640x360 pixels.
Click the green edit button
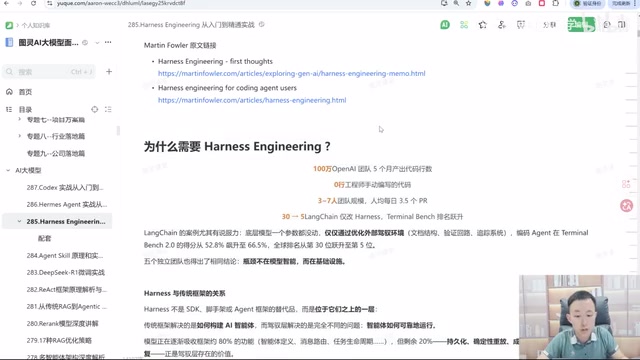pyautogui.click(x=581, y=24)
